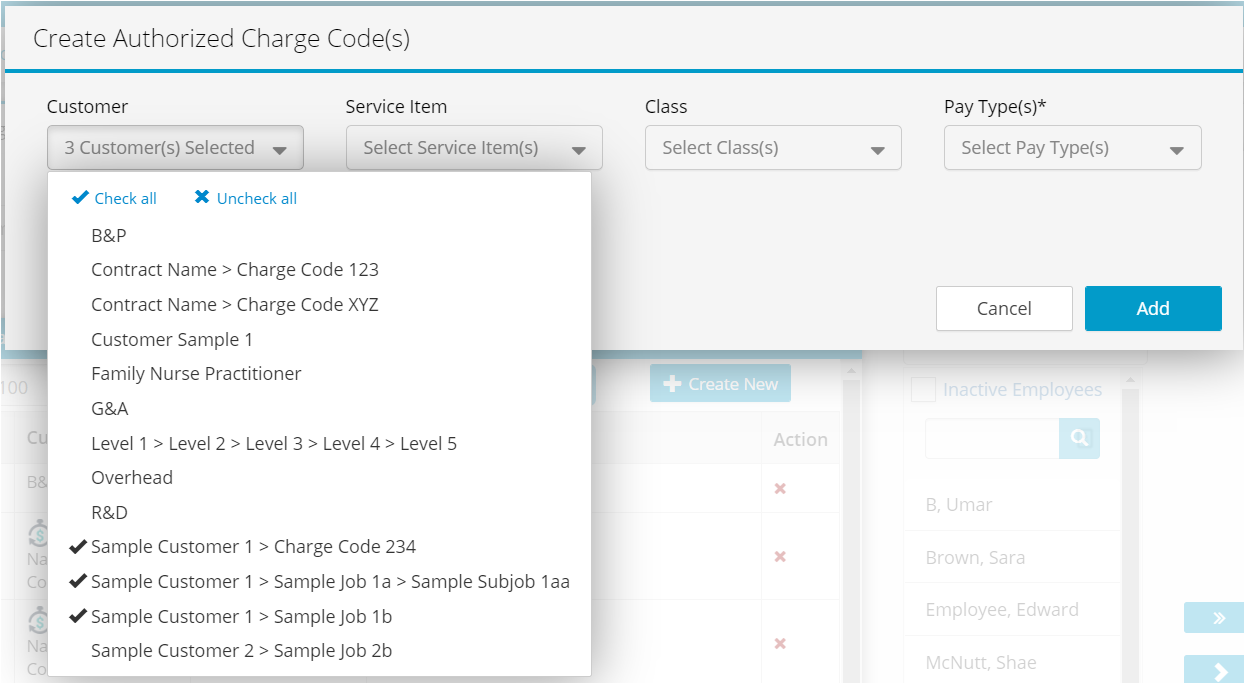Open the Select Class(s) dropdown

click(772, 147)
